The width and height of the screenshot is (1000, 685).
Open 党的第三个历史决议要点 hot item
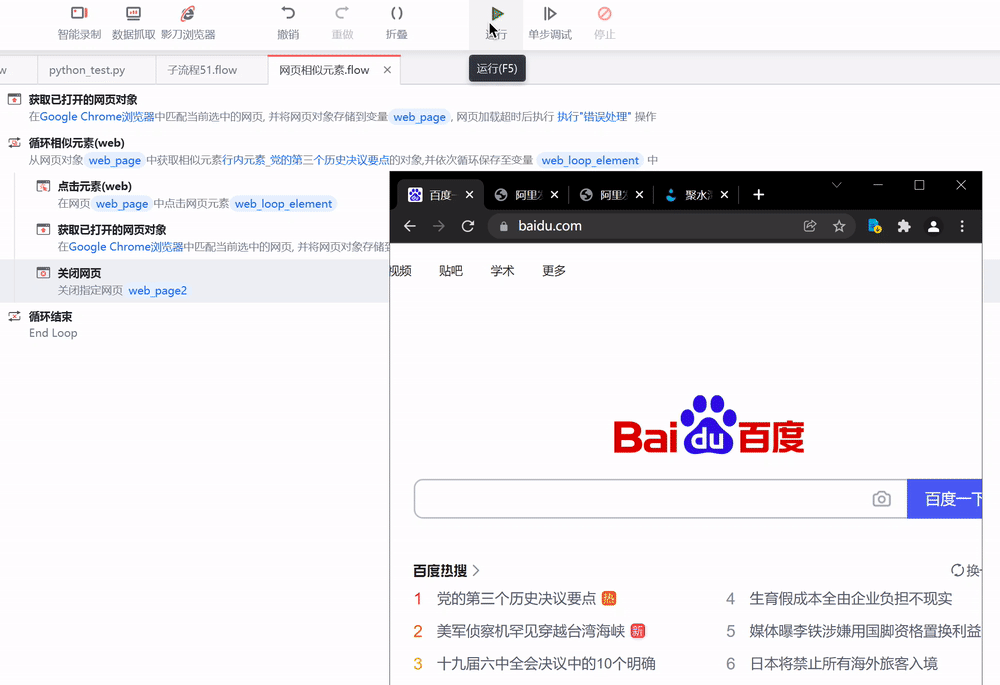(x=516, y=598)
